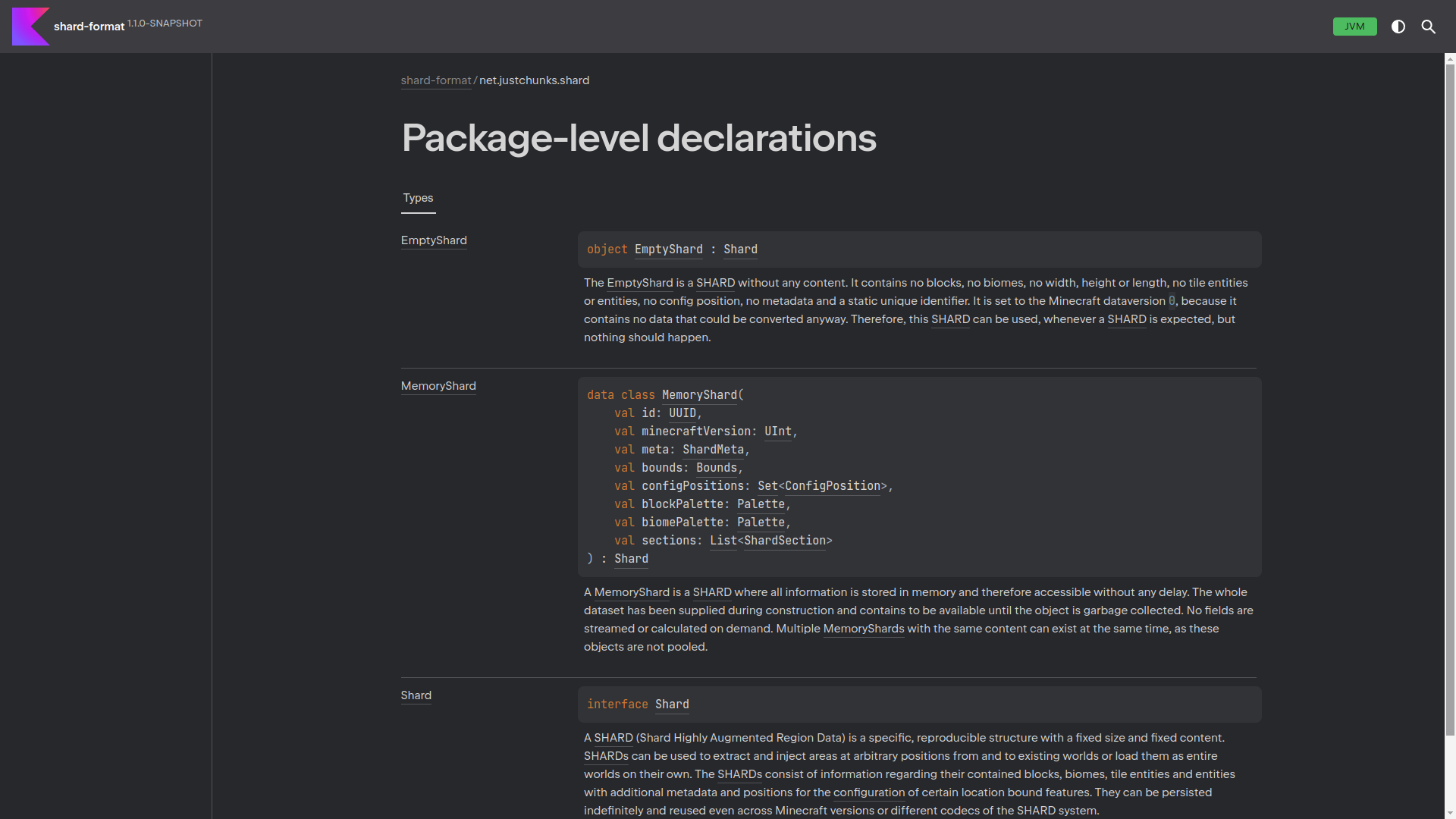Click EmptyShard link in description paragraph
This screenshot has height=819, width=1456.
tap(639, 283)
